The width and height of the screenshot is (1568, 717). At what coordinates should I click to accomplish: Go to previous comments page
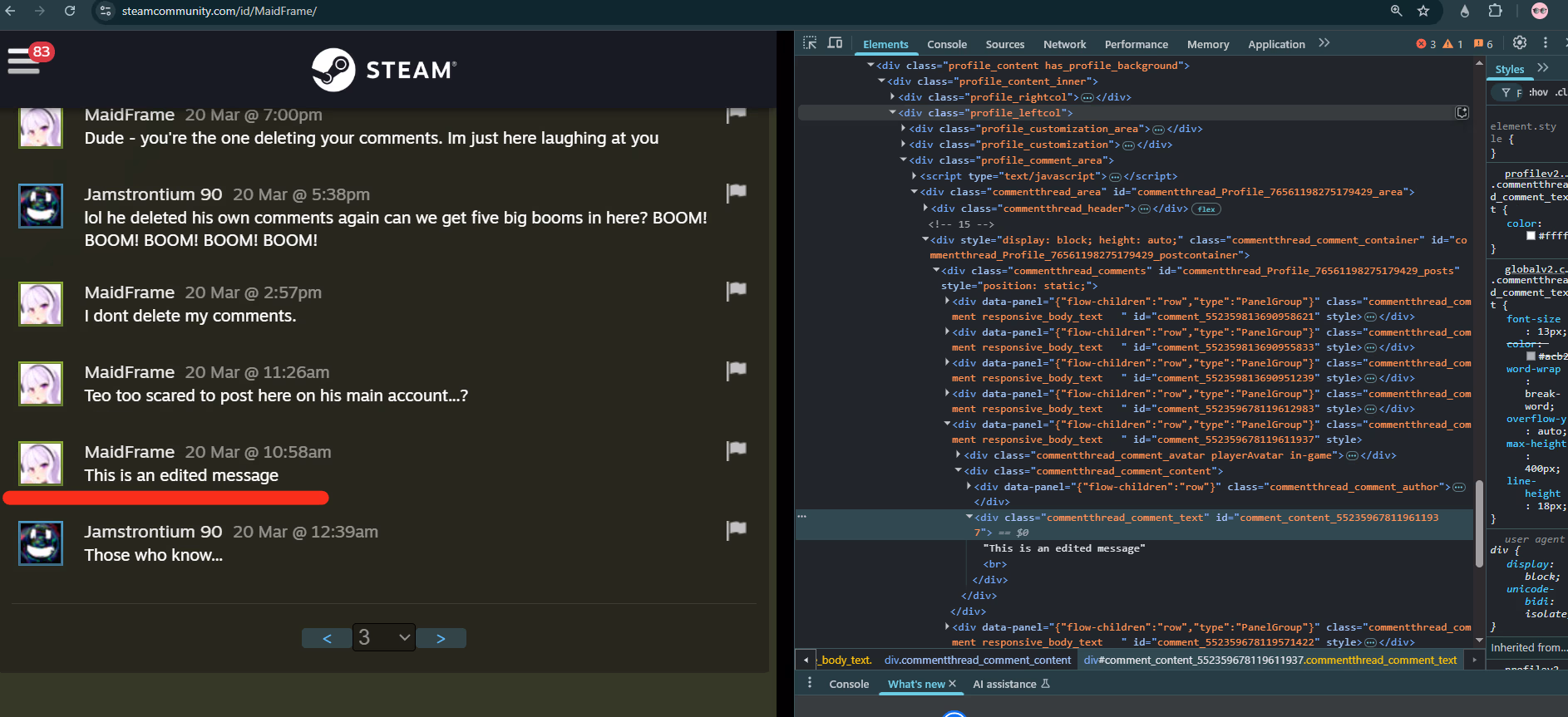coord(327,638)
